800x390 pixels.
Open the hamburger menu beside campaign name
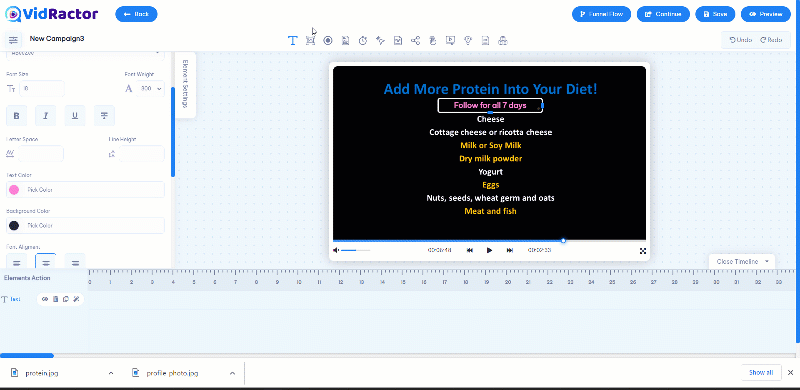point(13,40)
